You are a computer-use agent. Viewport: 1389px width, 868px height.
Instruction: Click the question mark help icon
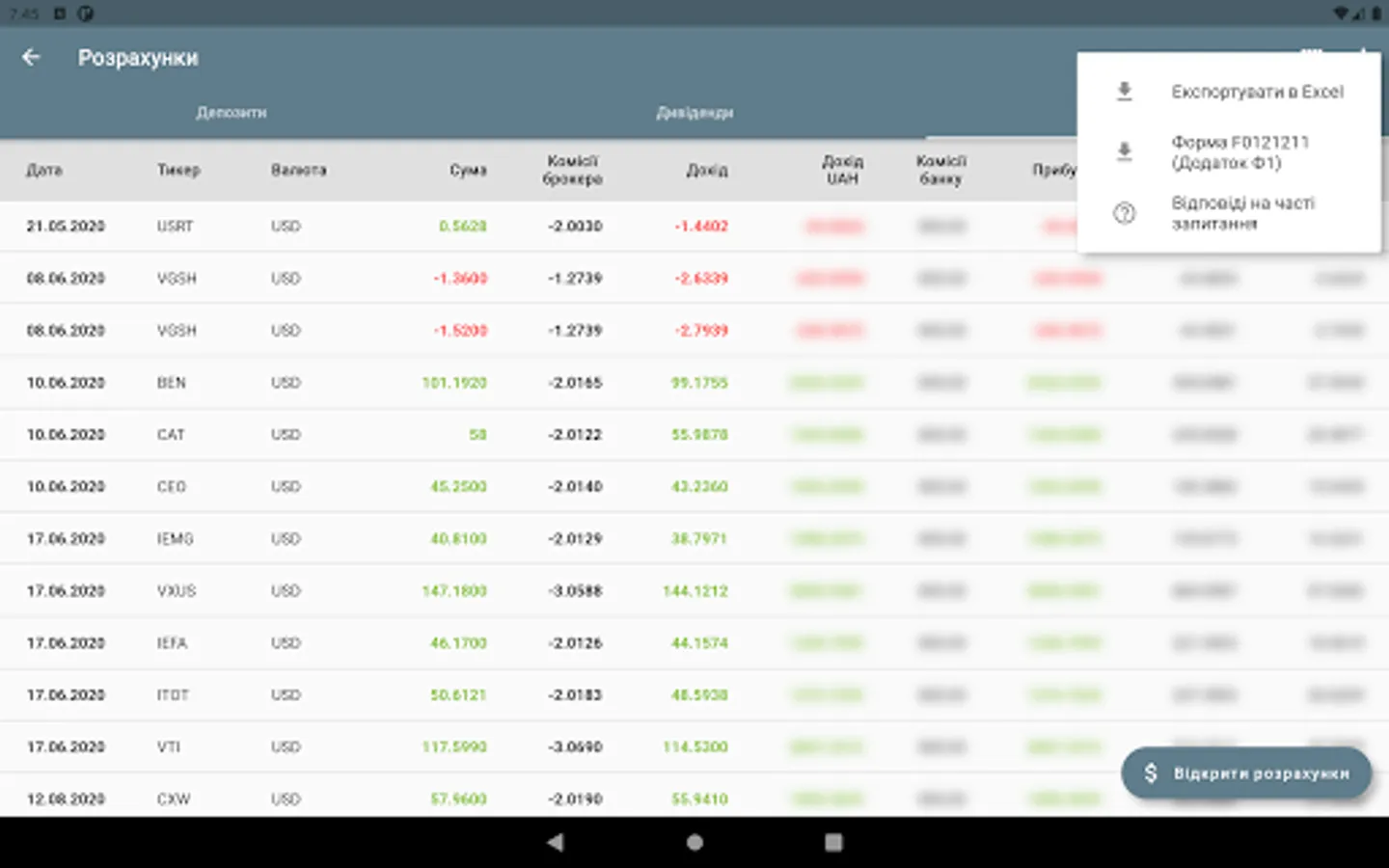click(1124, 213)
